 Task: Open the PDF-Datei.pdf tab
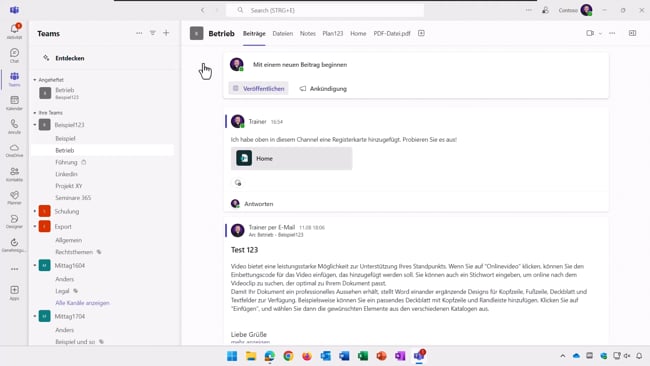[392, 33]
